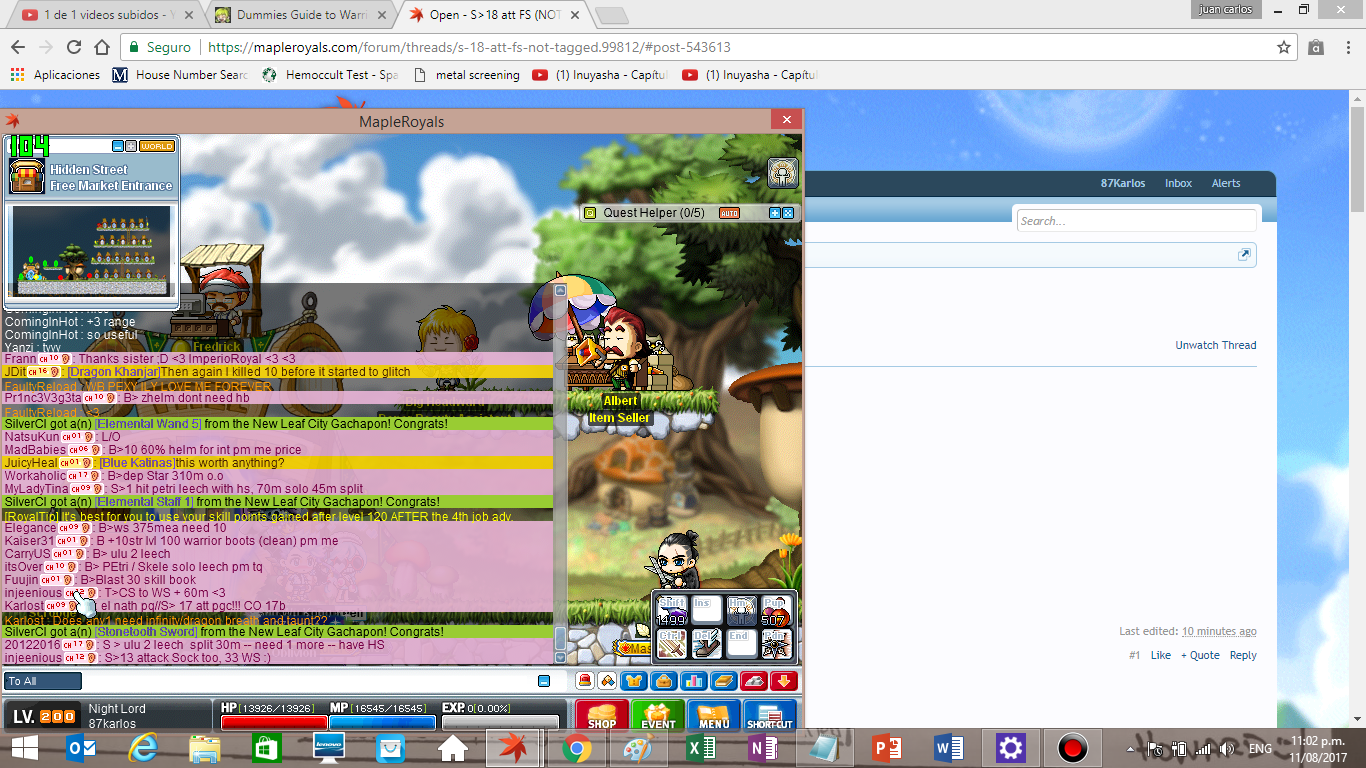1366x768 pixels.
Task: Click the red siren report icon
Action: click(585, 681)
